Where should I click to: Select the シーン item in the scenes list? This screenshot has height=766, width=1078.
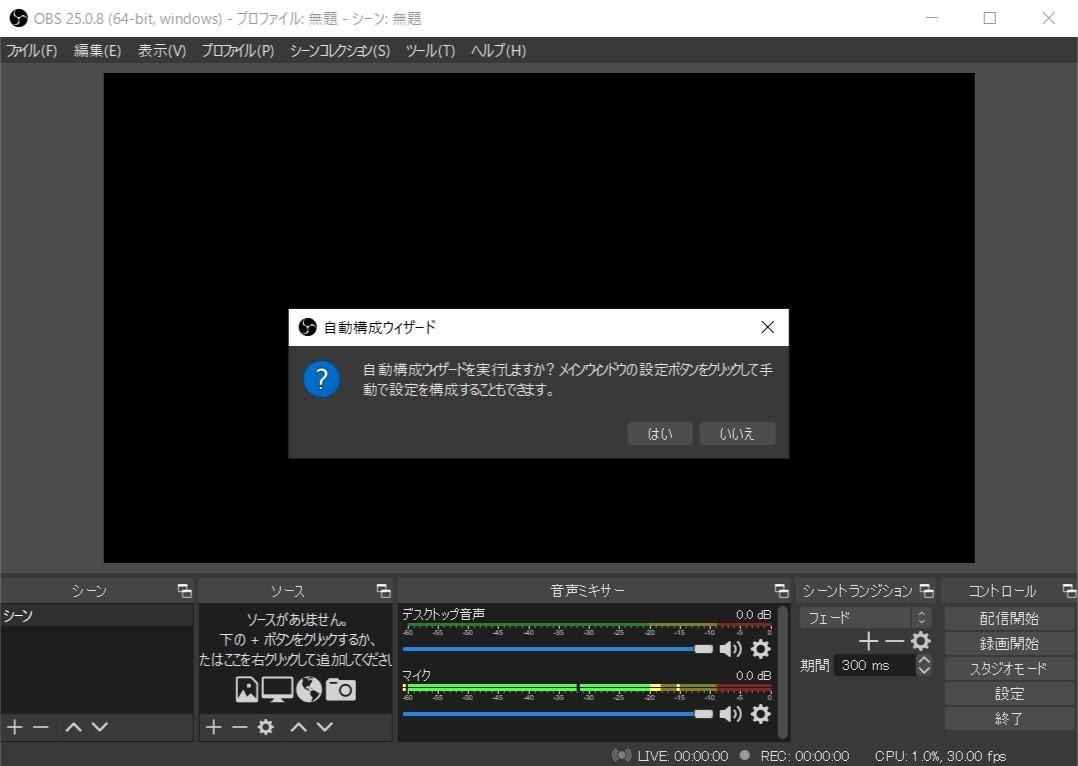tap(96, 615)
